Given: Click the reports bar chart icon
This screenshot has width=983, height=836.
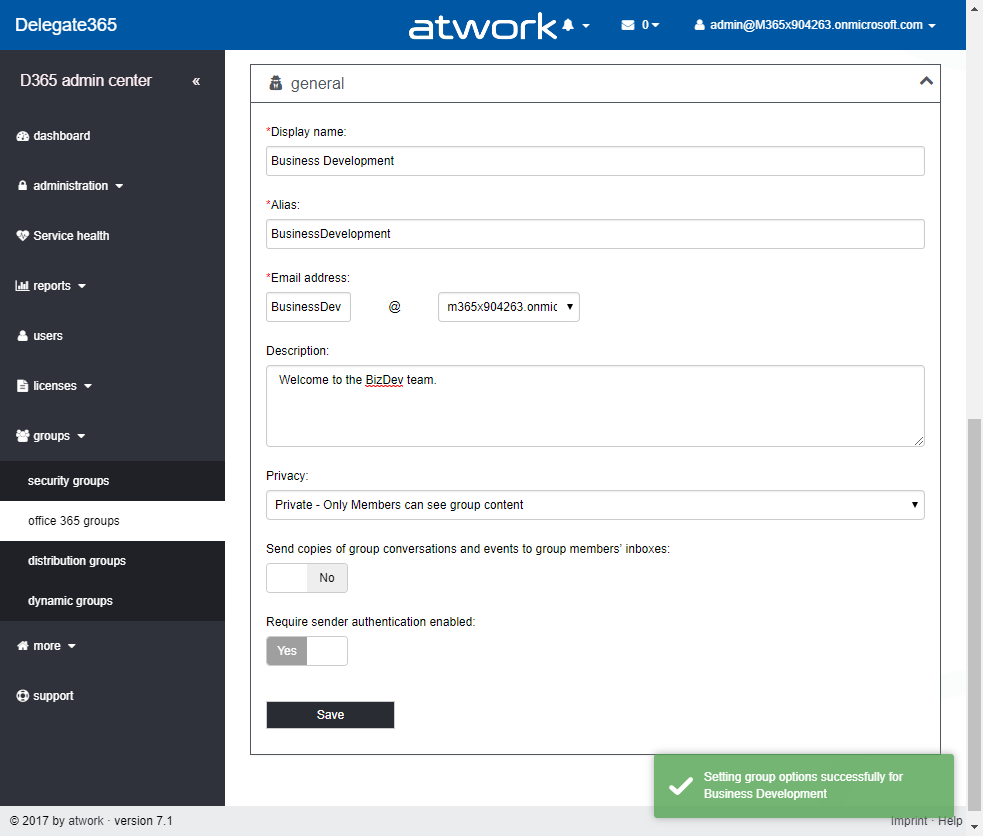Looking at the screenshot, I should click(x=22, y=286).
